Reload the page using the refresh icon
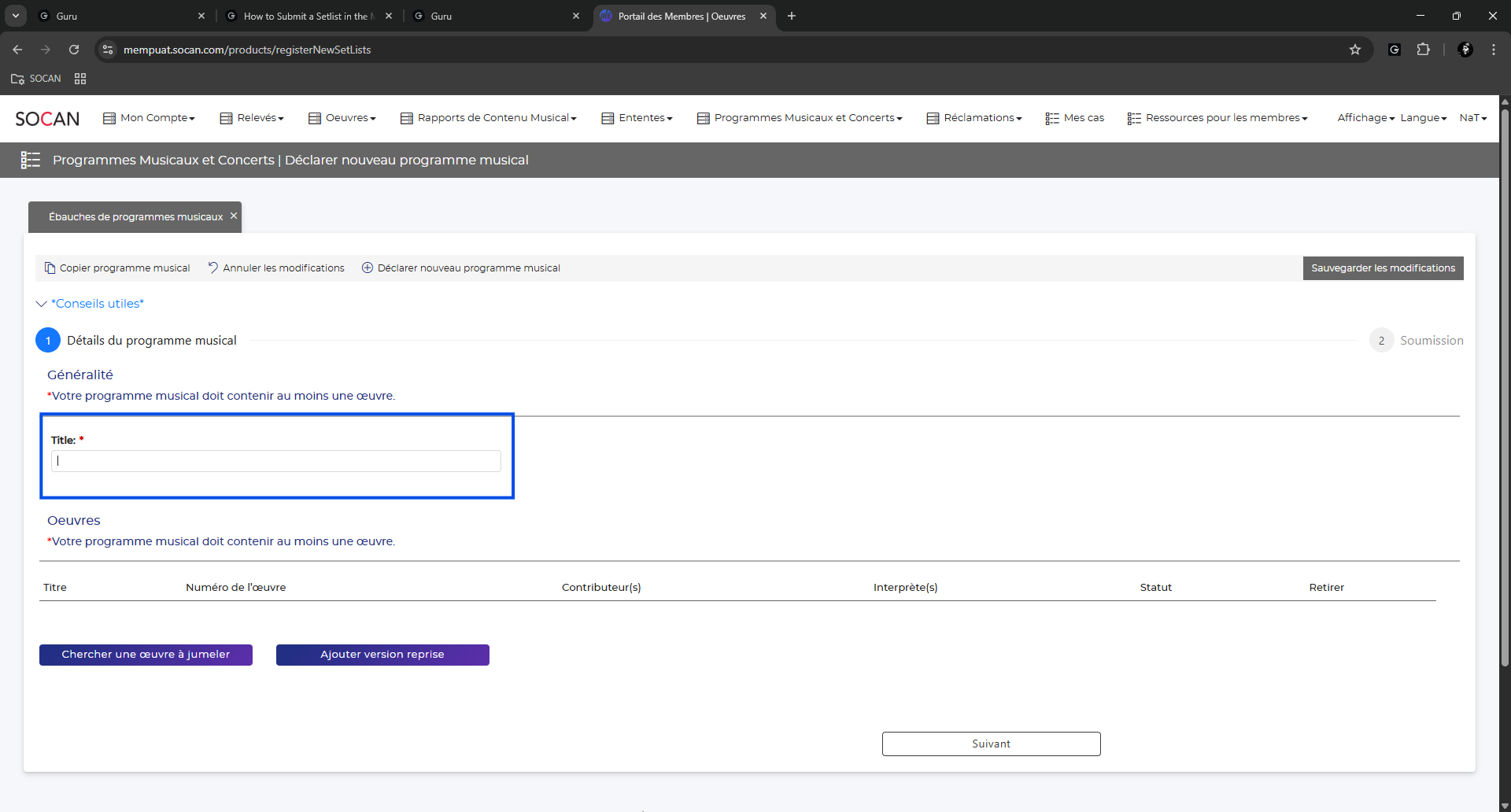This screenshot has width=1511, height=812. pyautogui.click(x=74, y=50)
